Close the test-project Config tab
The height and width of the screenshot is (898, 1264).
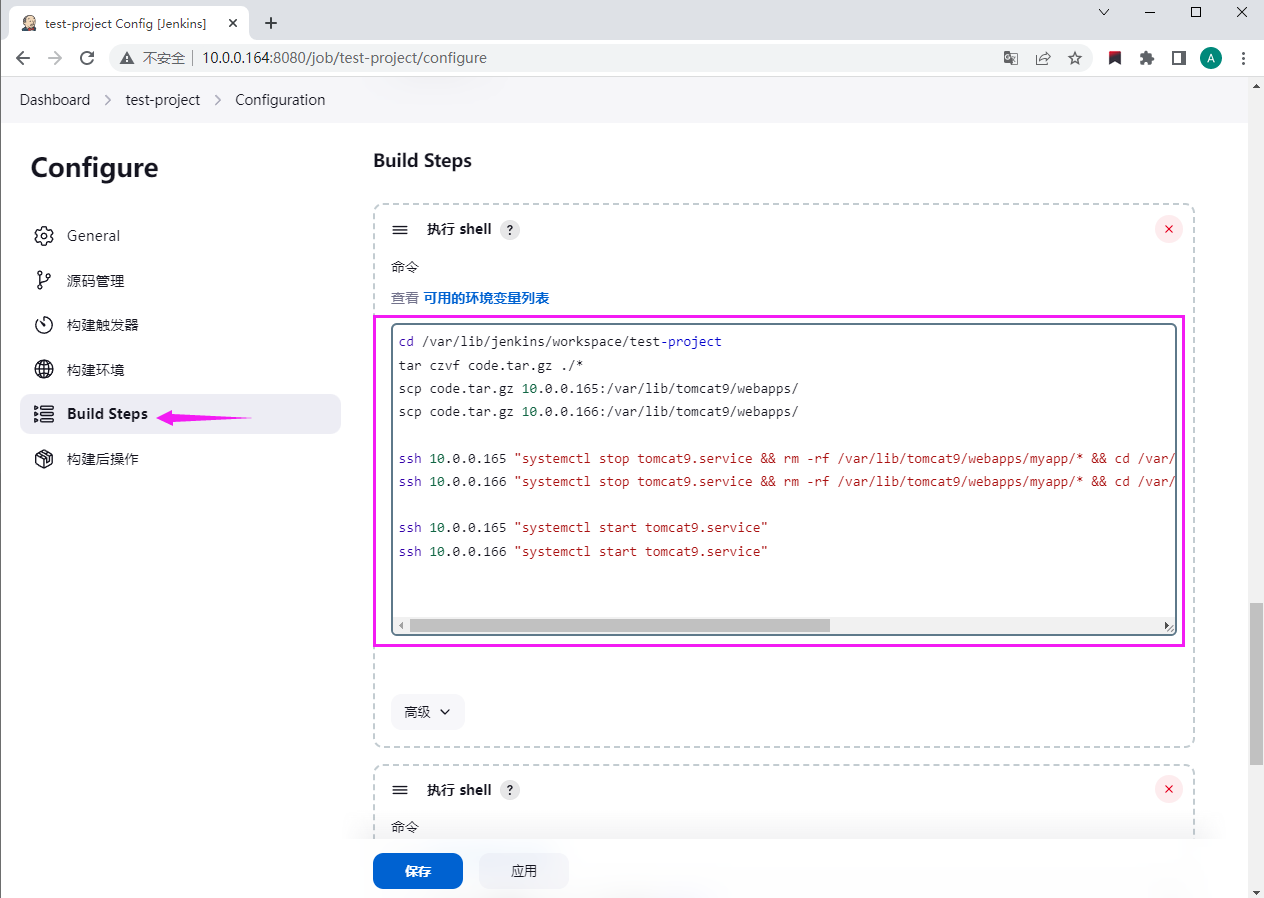(231, 23)
